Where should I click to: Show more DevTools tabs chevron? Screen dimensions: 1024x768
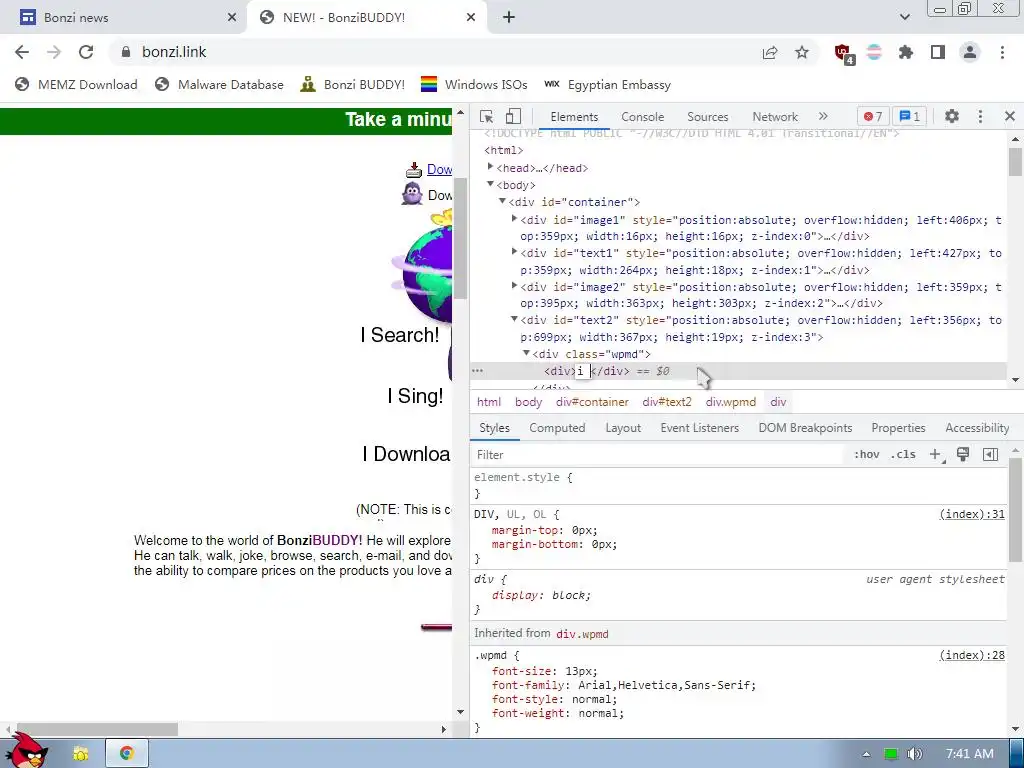[x=823, y=116]
